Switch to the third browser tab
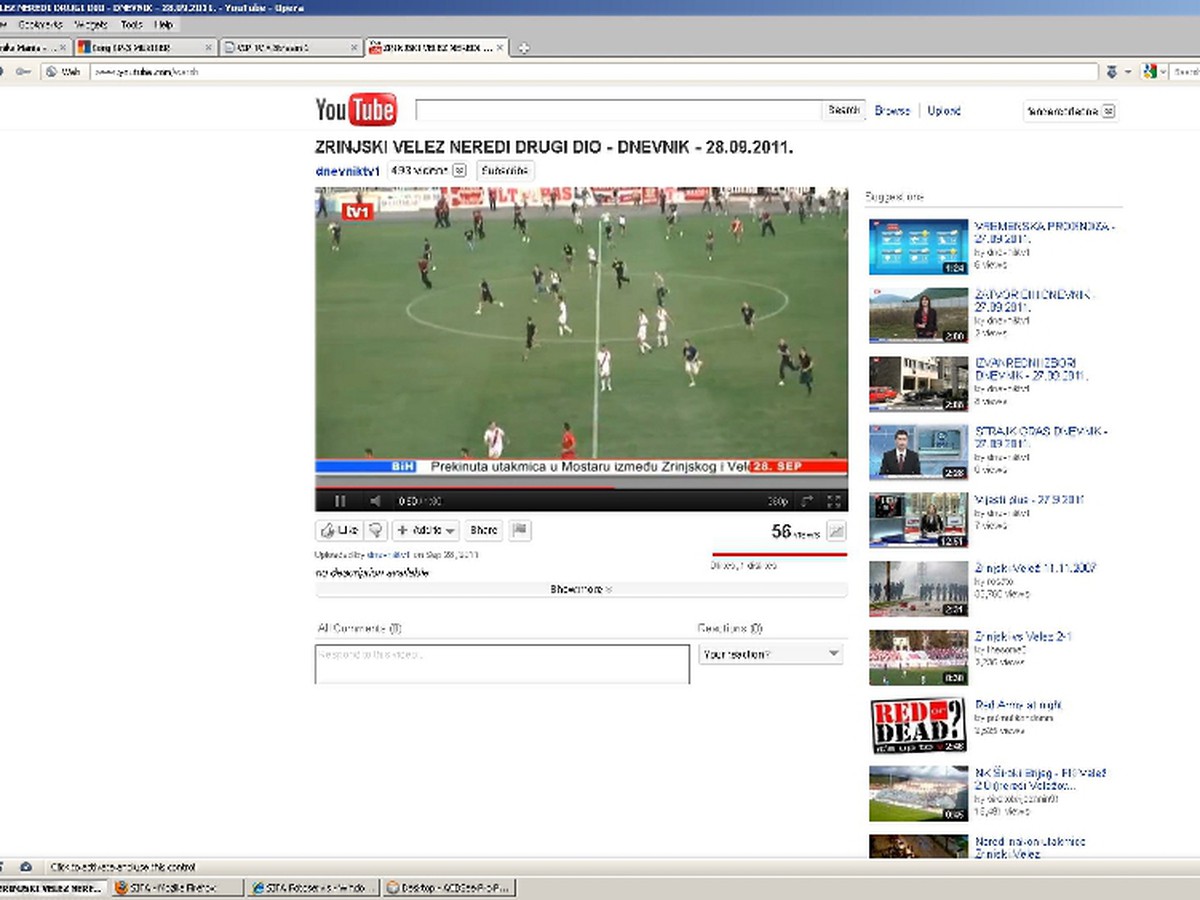Viewport: 1200px width, 900px height. pyautogui.click(x=290, y=47)
